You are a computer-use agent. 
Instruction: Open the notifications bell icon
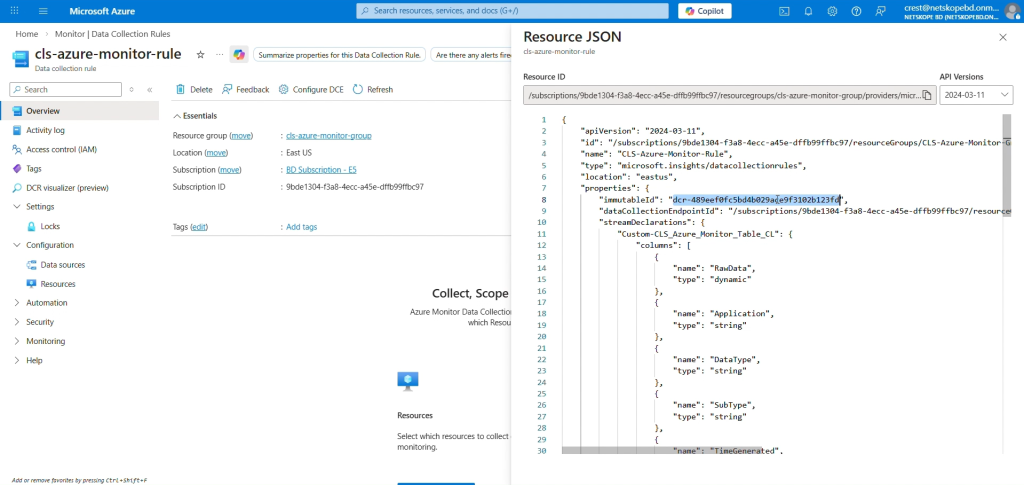pyautogui.click(x=808, y=11)
